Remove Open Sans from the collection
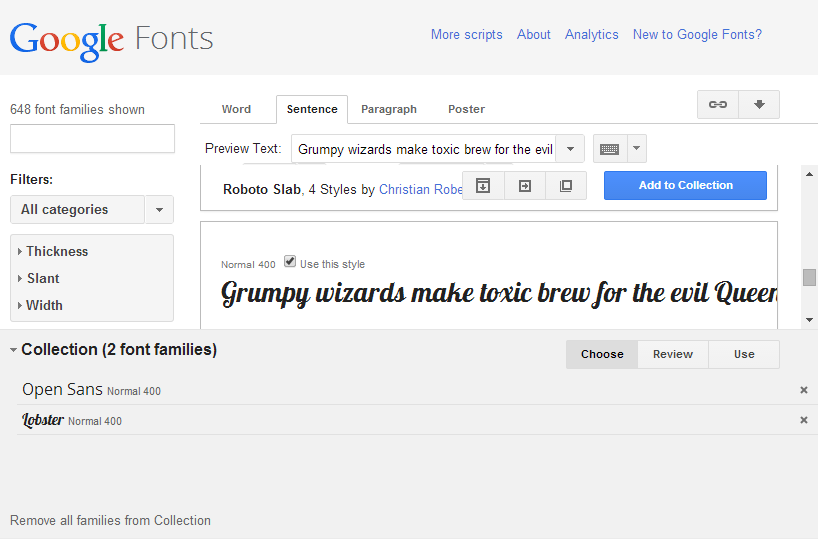The height and width of the screenshot is (539, 818). 804,390
